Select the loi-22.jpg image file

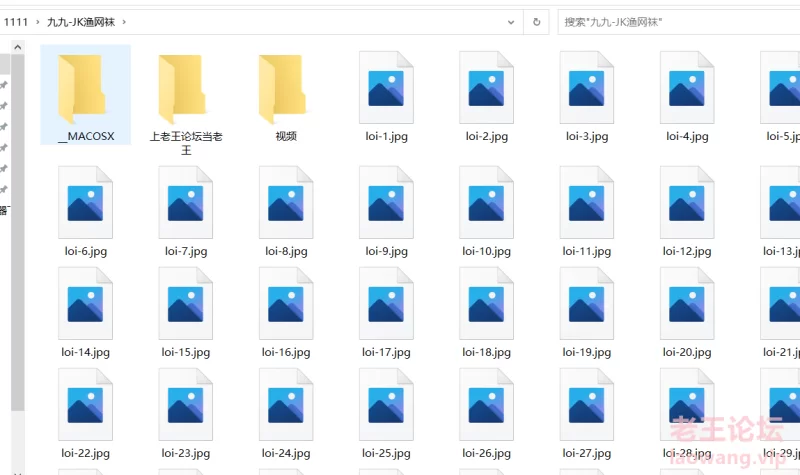pos(85,412)
